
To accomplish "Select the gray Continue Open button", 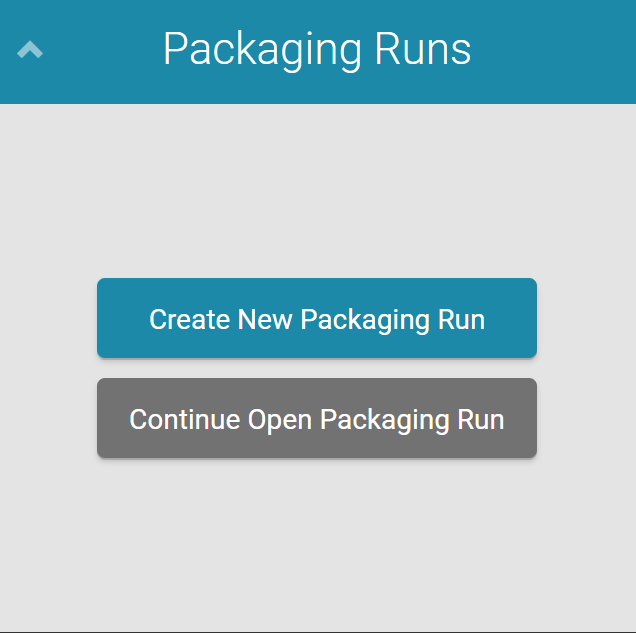I will coord(317,418).
